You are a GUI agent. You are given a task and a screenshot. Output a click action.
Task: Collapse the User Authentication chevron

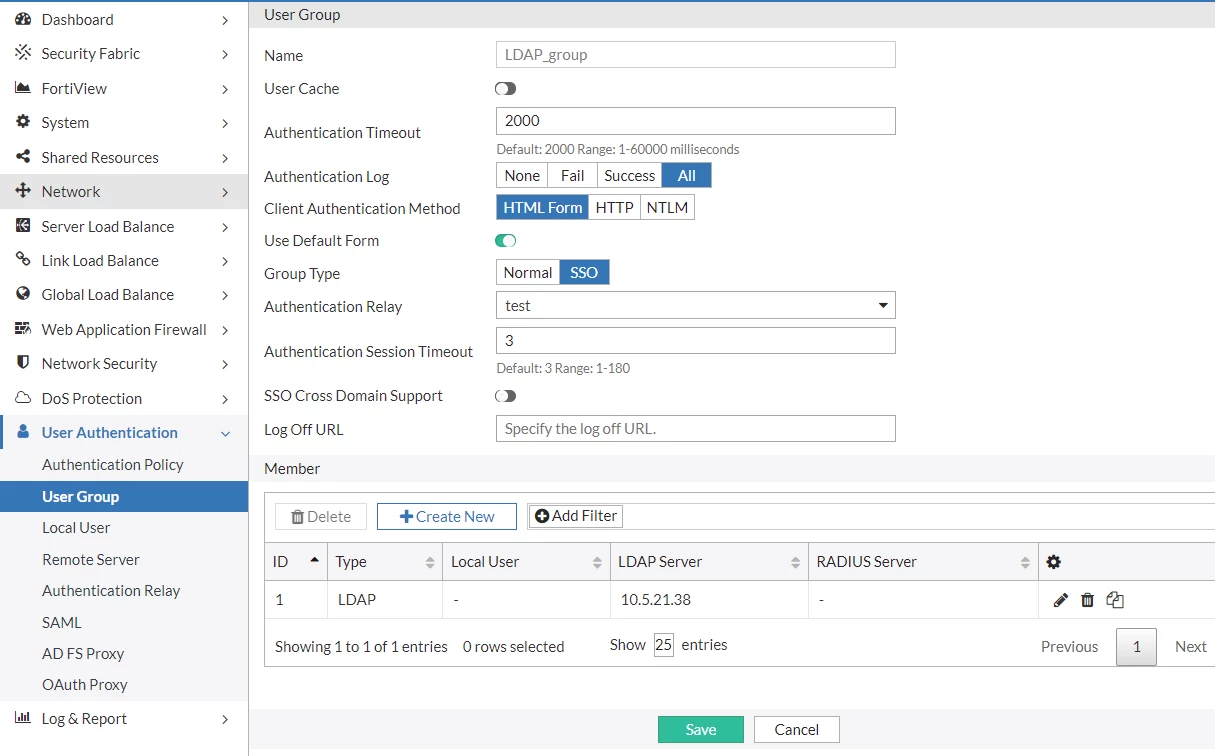point(225,433)
